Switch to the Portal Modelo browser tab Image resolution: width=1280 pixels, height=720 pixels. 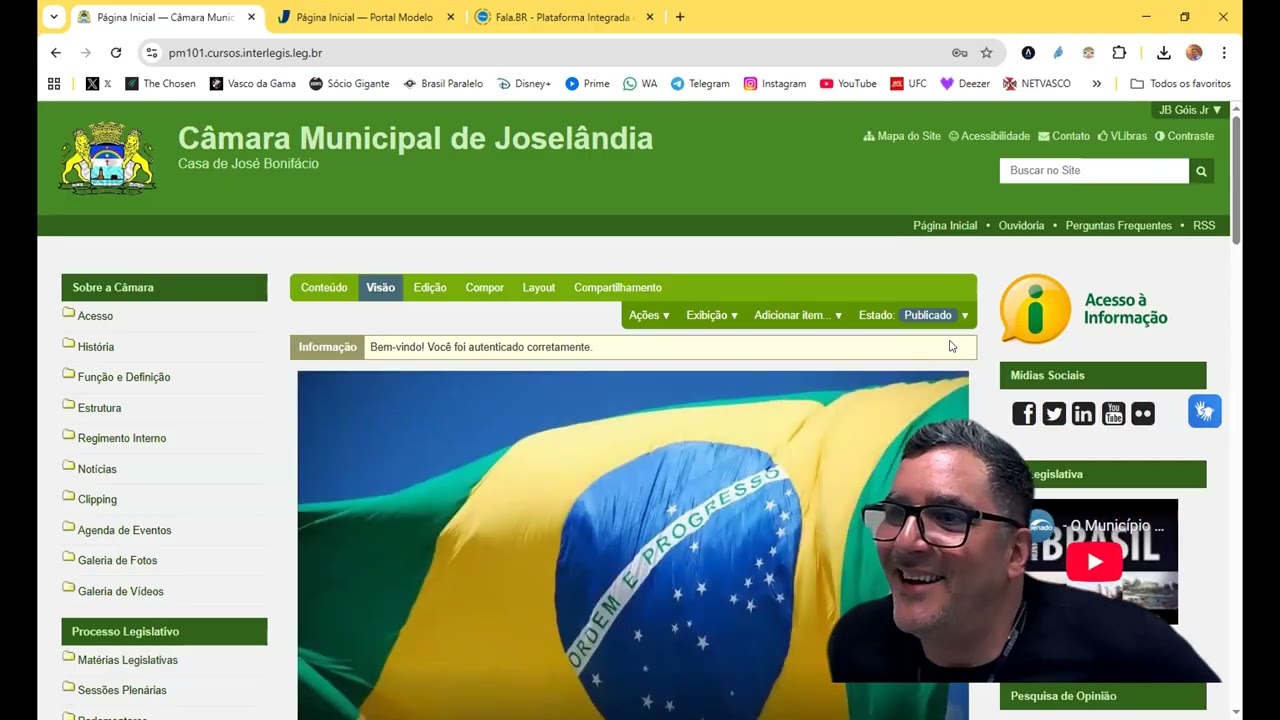tap(365, 17)
